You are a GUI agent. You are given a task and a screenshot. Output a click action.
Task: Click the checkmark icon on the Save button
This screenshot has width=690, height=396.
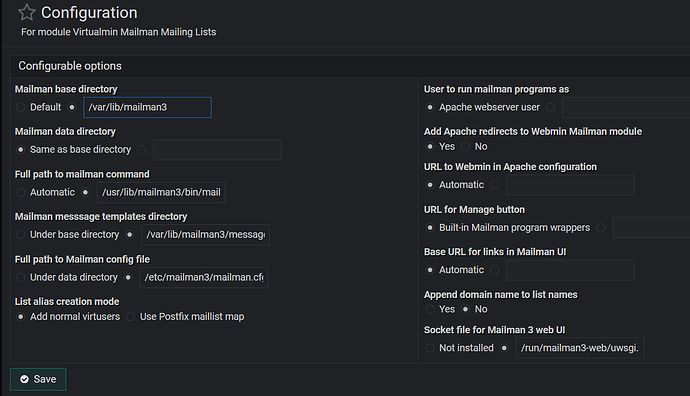coord(25,379)
